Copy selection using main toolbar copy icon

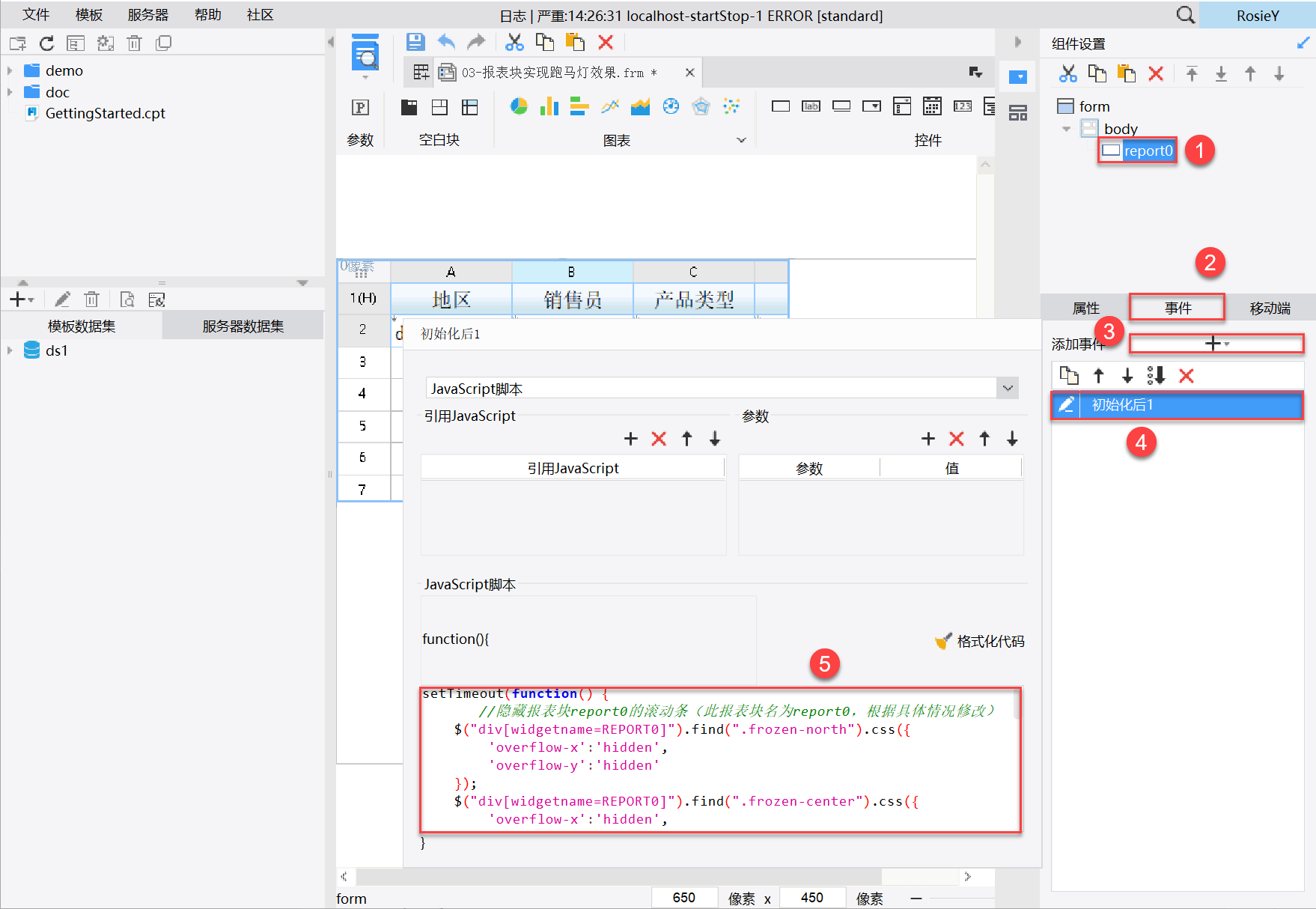tap(545, 42)
